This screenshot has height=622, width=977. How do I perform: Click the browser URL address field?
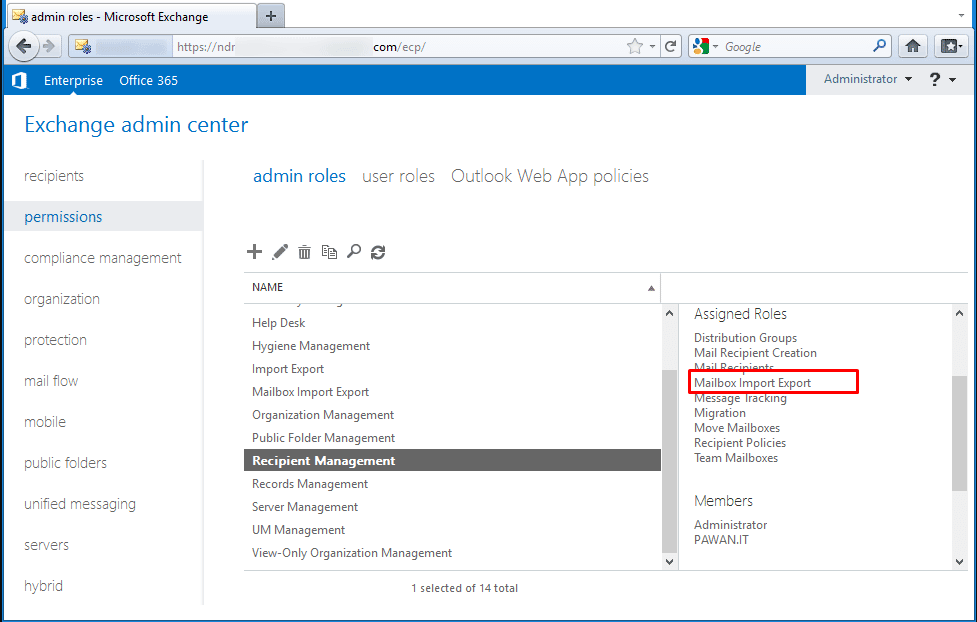(399, 46)
